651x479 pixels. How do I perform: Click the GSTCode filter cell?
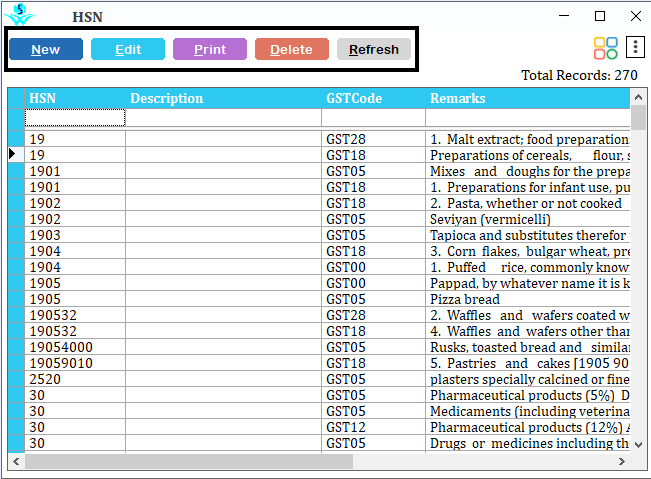pos(373,118)
